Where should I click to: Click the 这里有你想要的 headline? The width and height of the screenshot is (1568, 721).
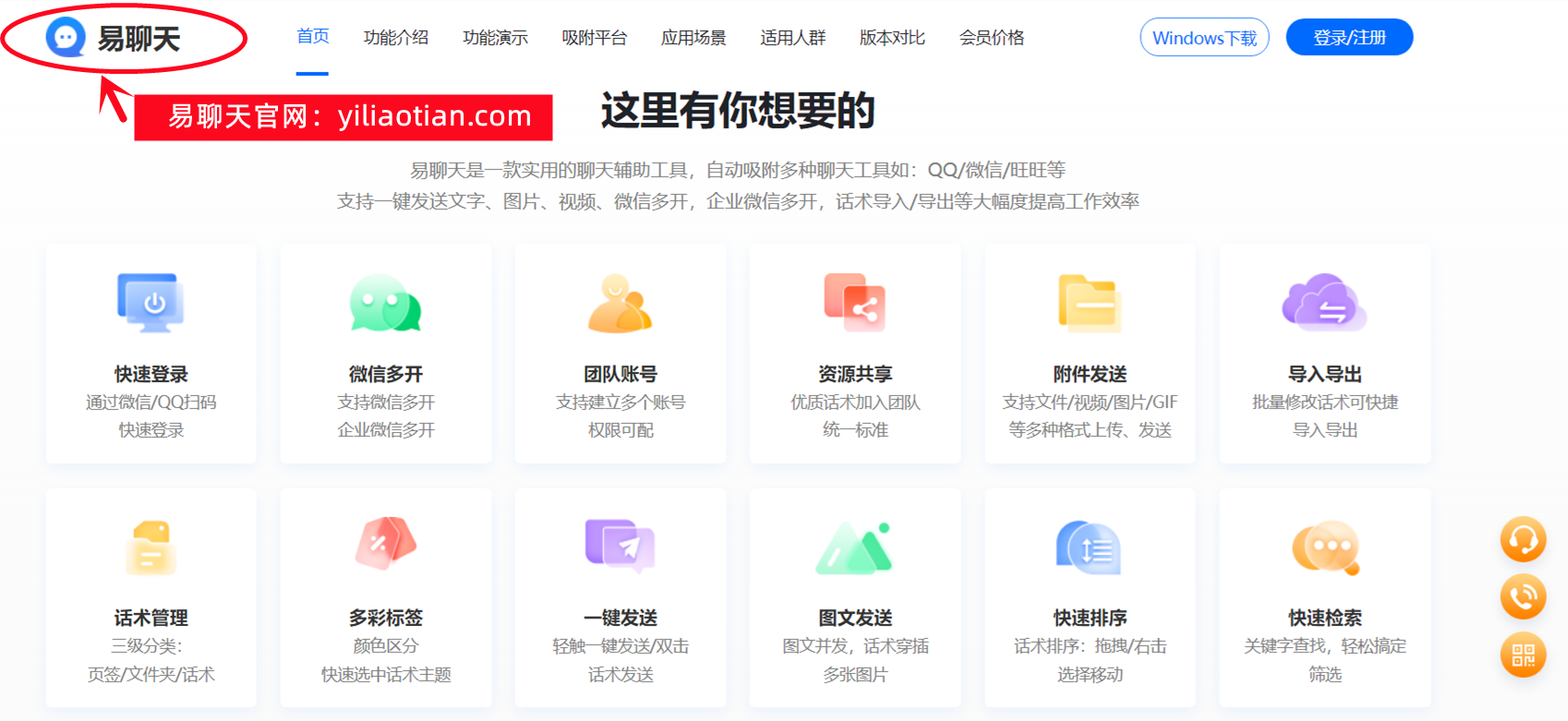(738, 111)
